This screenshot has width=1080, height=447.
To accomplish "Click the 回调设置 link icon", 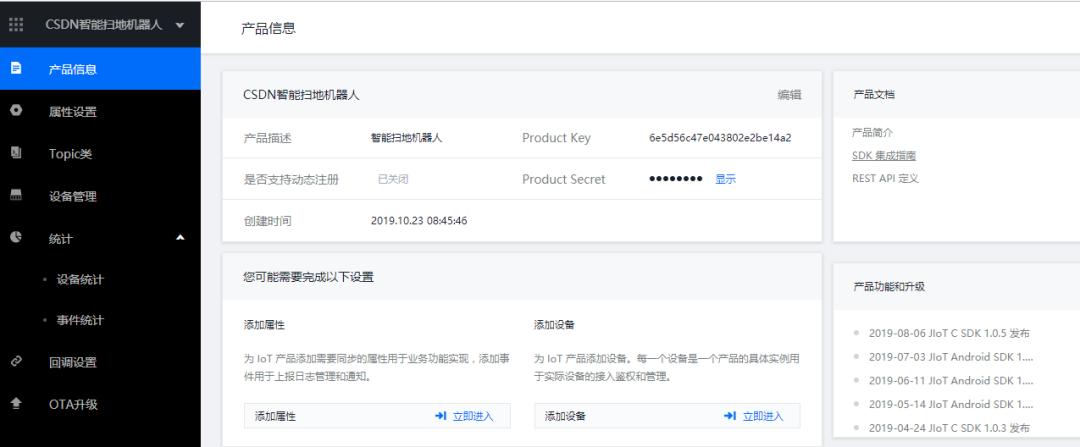I will [x=16, y=361].
